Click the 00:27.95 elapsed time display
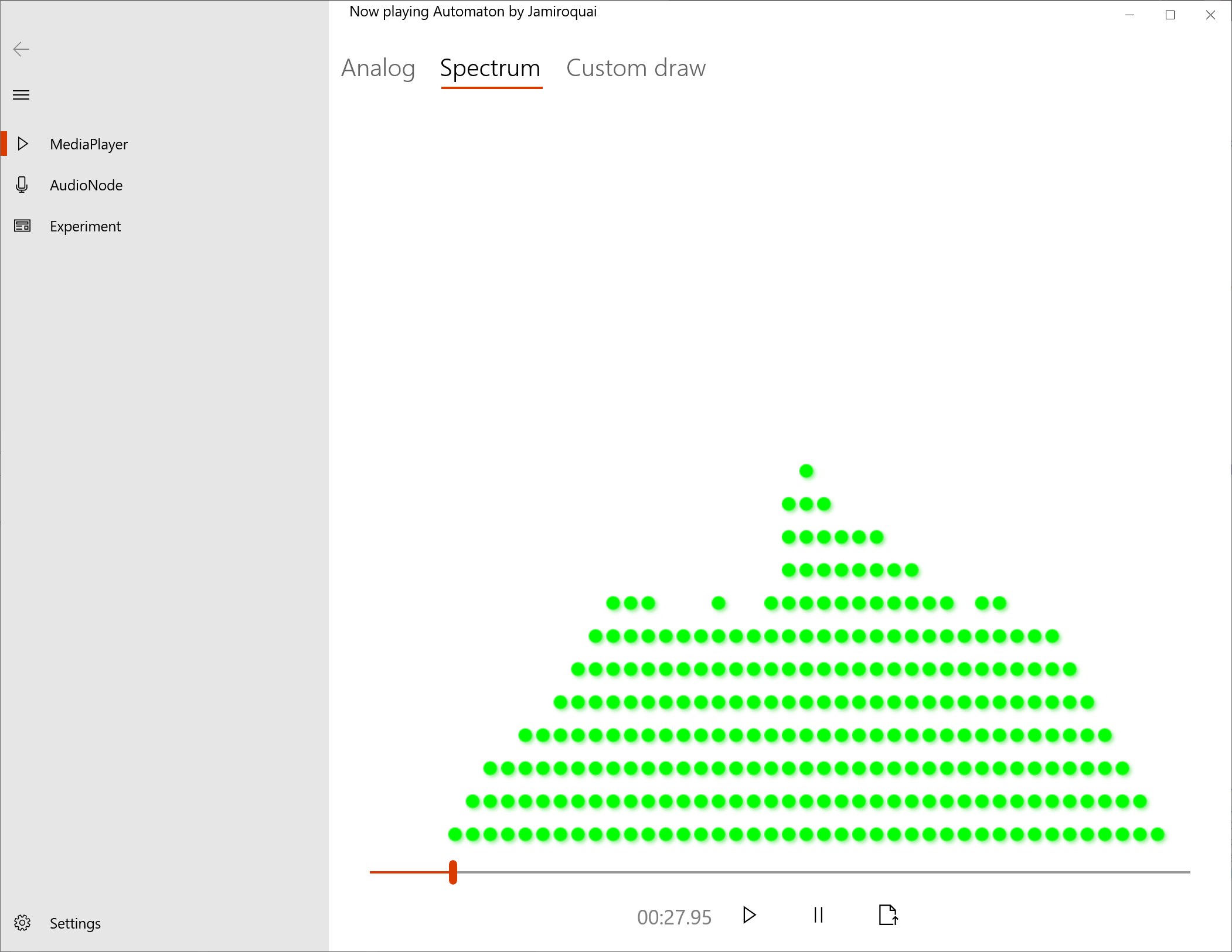This screenshot has height=952, width=1232. tap(674, 917)
